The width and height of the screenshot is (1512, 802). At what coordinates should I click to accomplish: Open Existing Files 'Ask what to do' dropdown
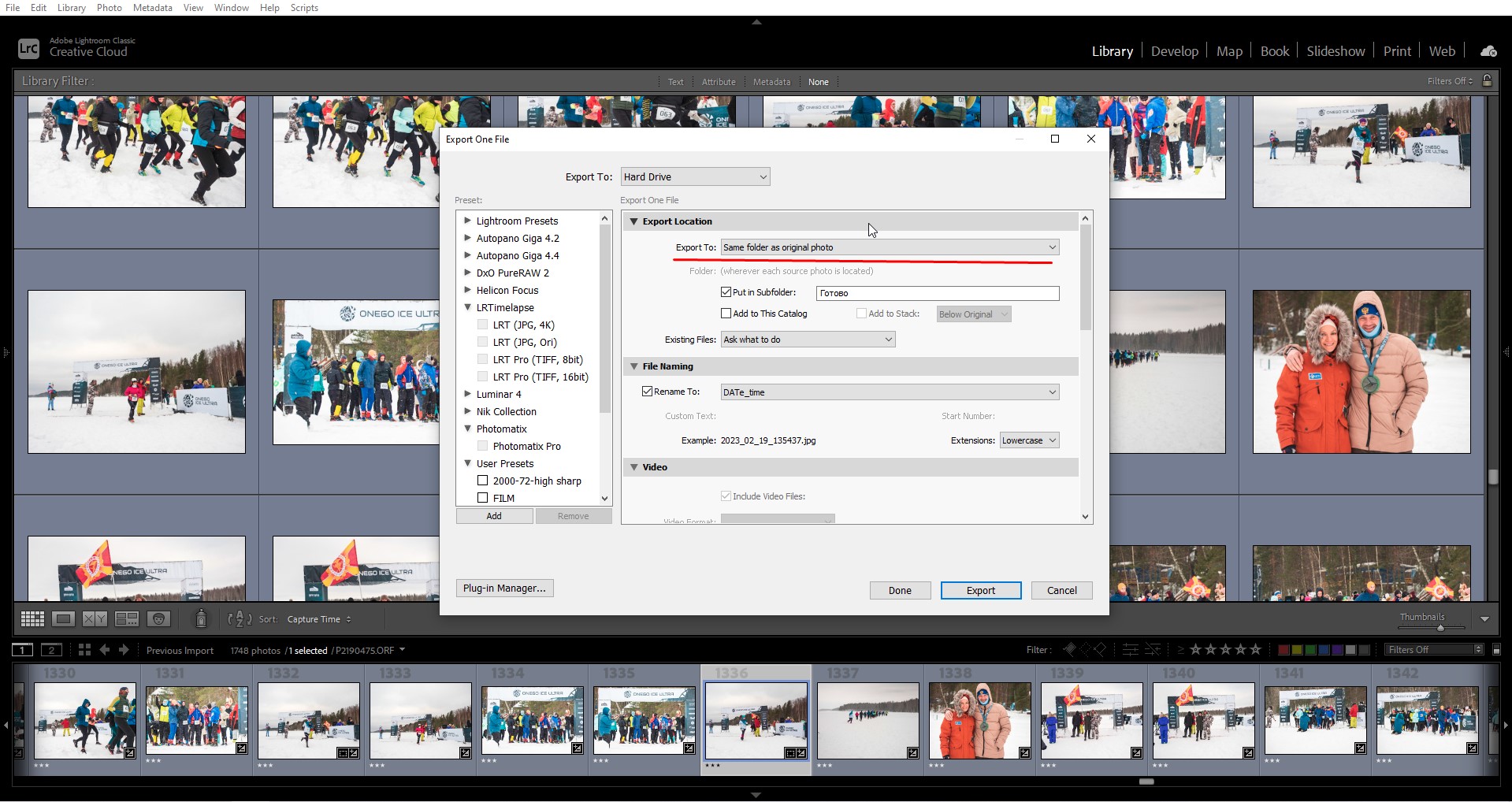click(808, 340)
